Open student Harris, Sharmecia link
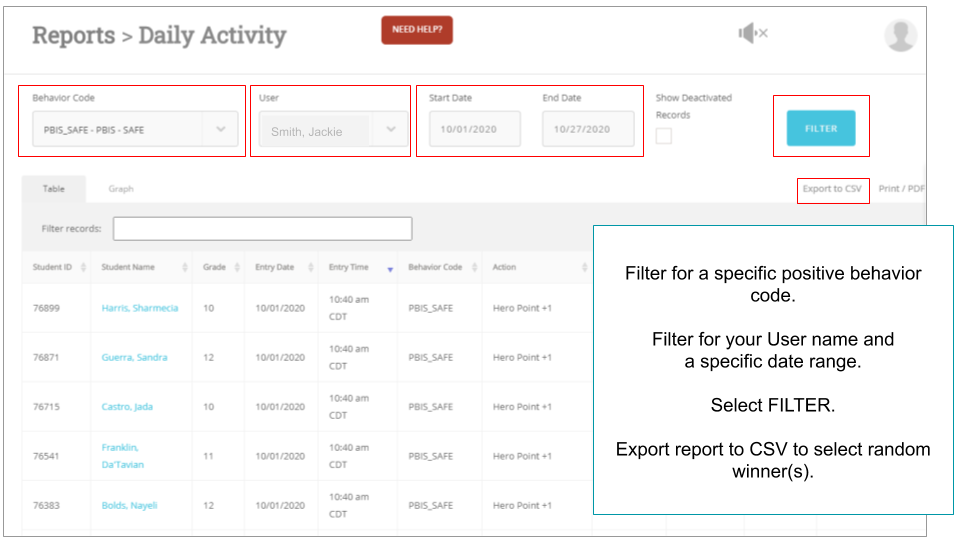The width and height of the screenshot is (960, 540). 140,308
